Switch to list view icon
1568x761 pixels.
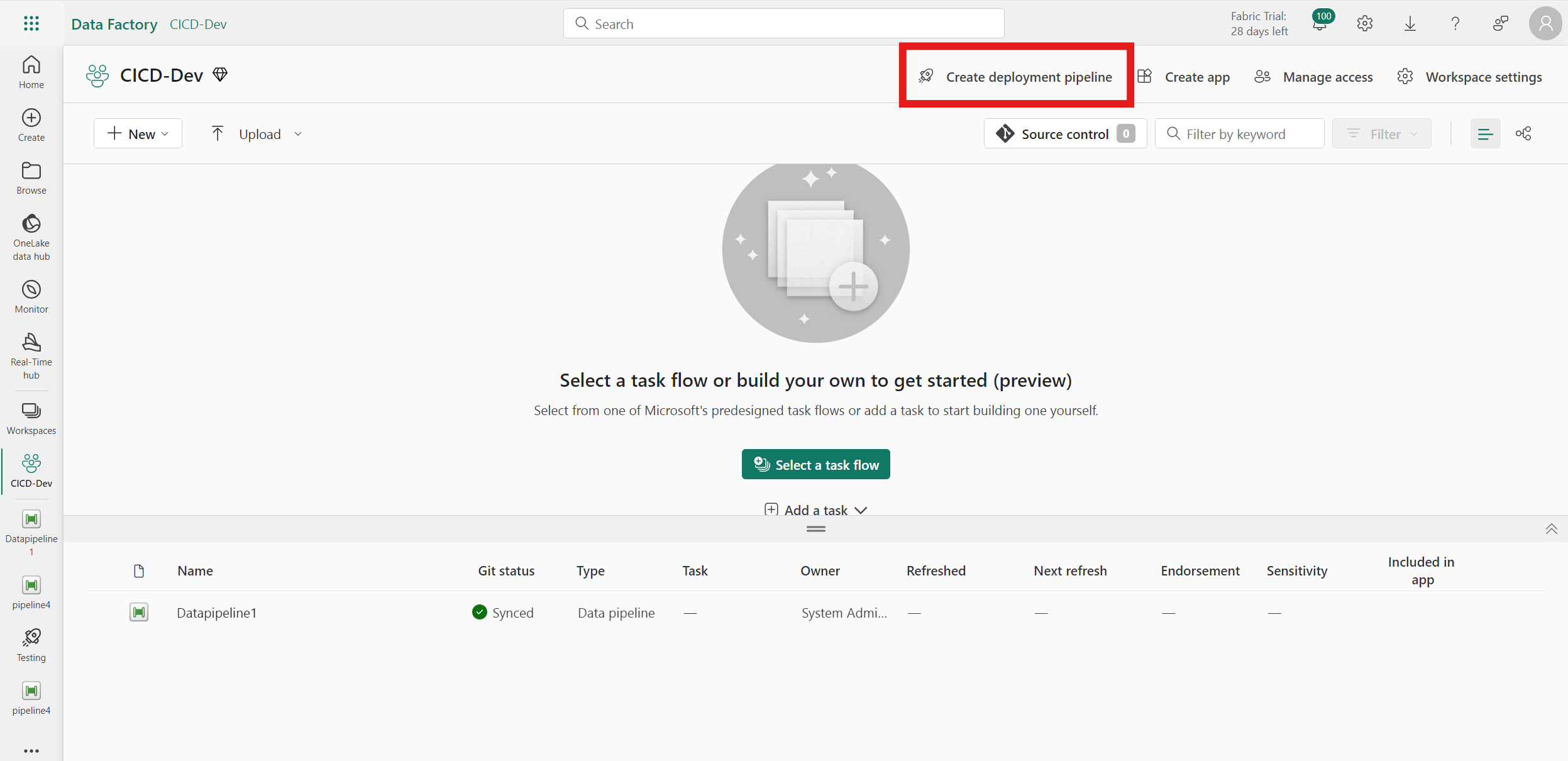tap(1485, 133)
